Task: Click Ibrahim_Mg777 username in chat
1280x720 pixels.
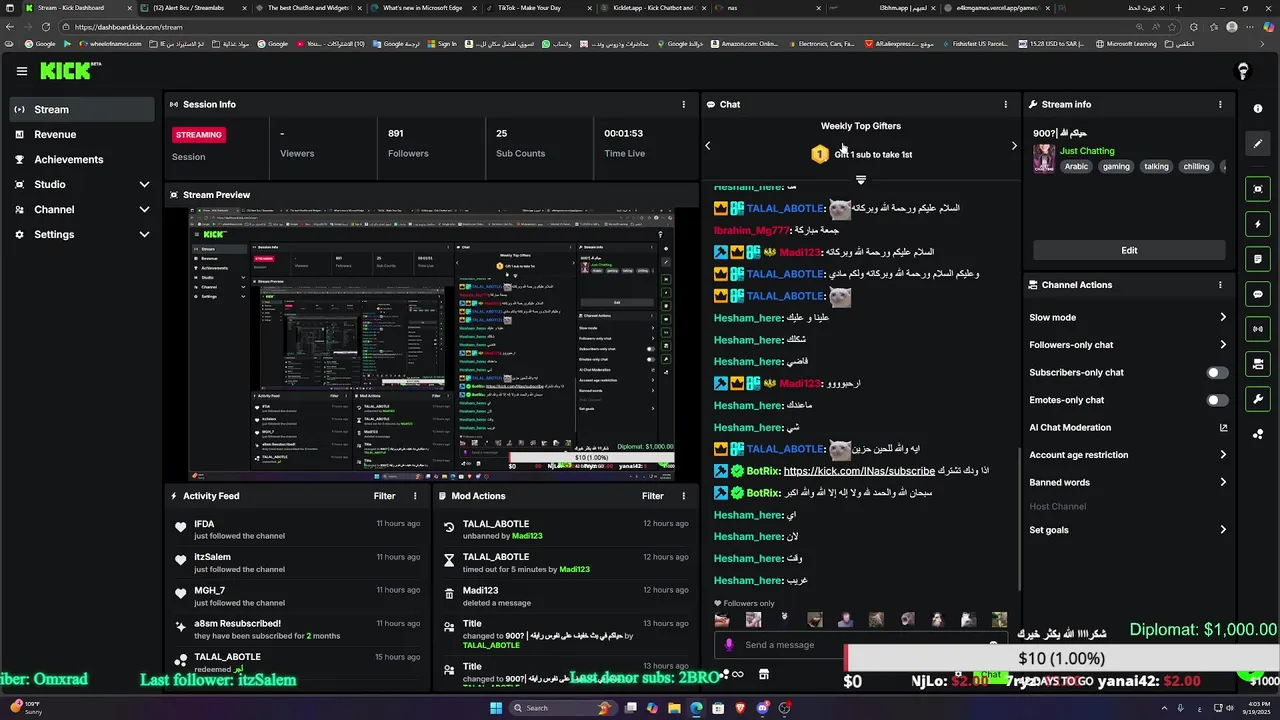Action: coord(752,230)
